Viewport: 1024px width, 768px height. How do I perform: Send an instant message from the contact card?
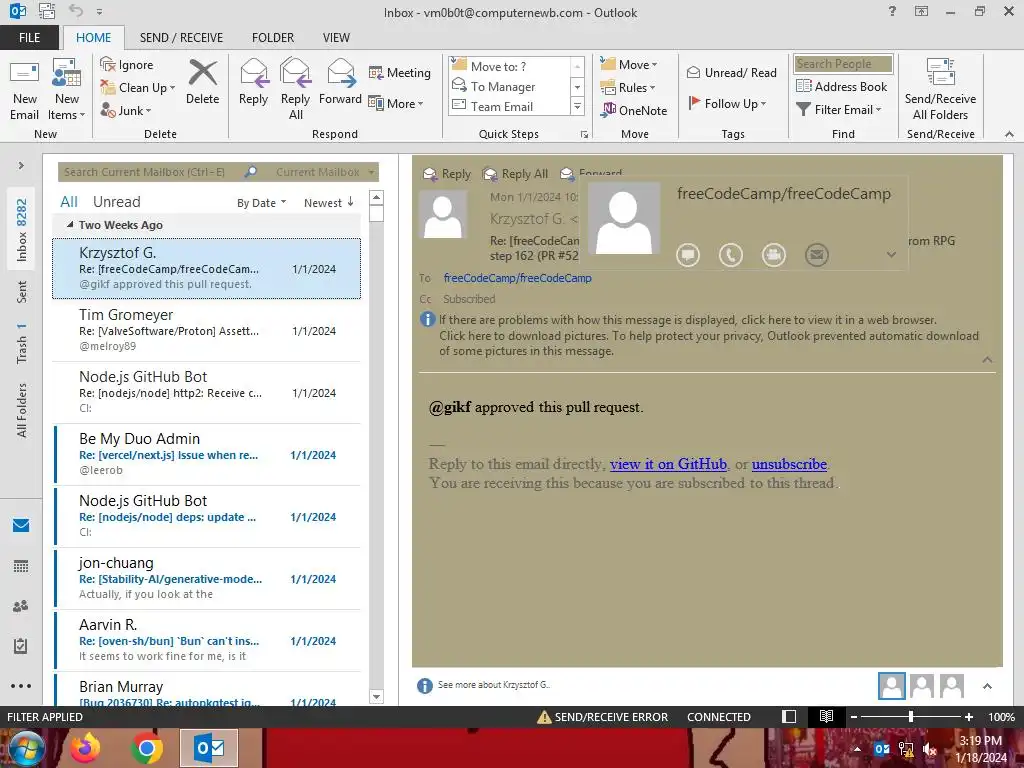click(688, 254)
